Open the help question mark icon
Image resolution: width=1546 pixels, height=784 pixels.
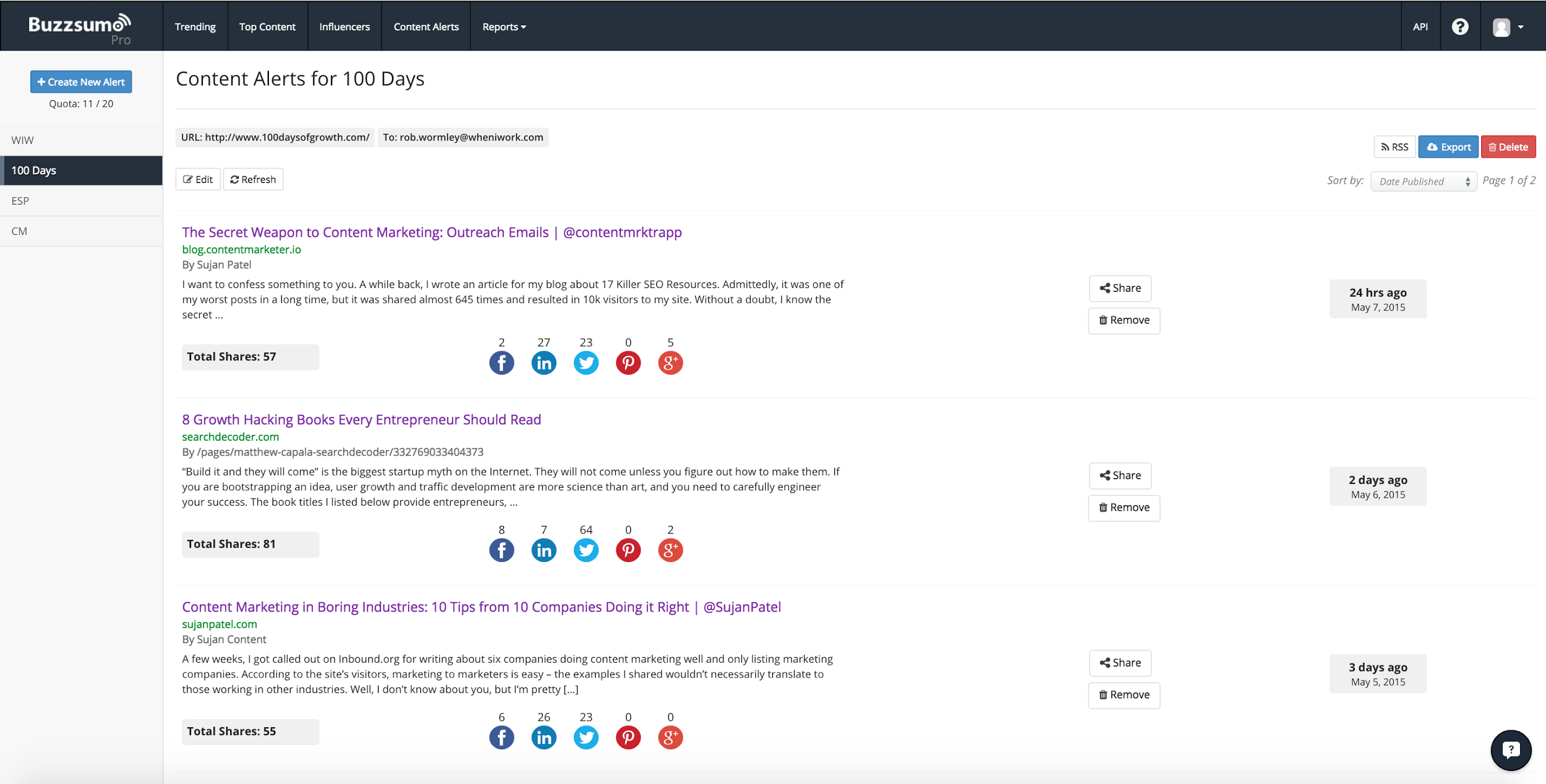[x=1460, y=27]
